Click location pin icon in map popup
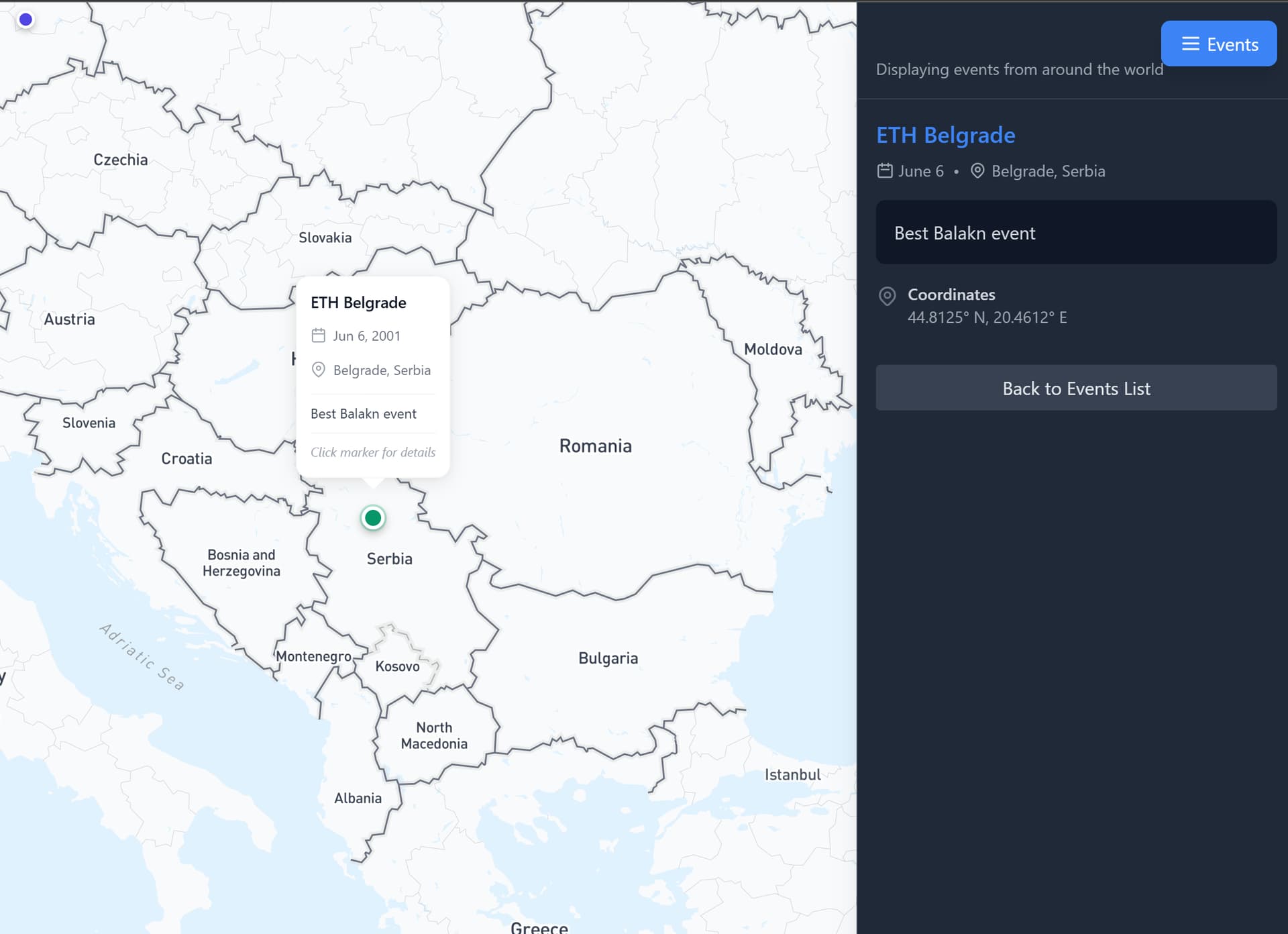This screenshot has width=1288, height=934. pyautogui.click(x=319, y=370)
